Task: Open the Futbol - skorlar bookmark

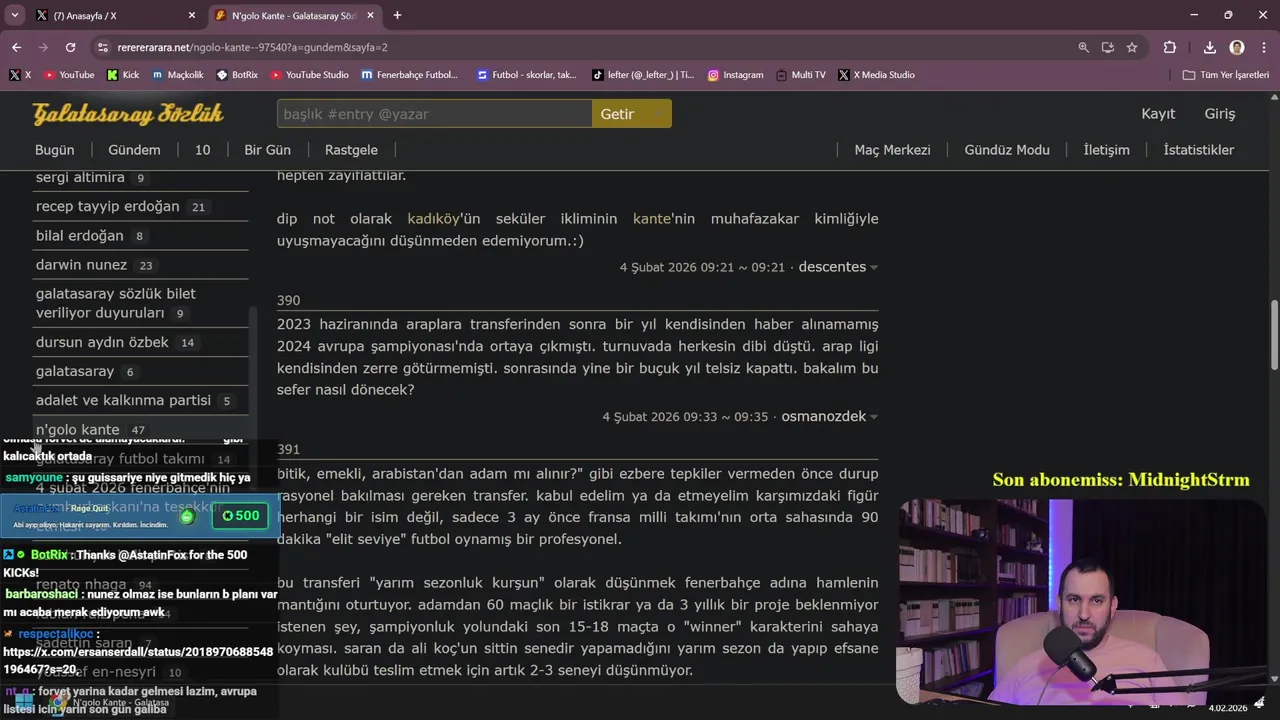Action: (x=526, y=75)
